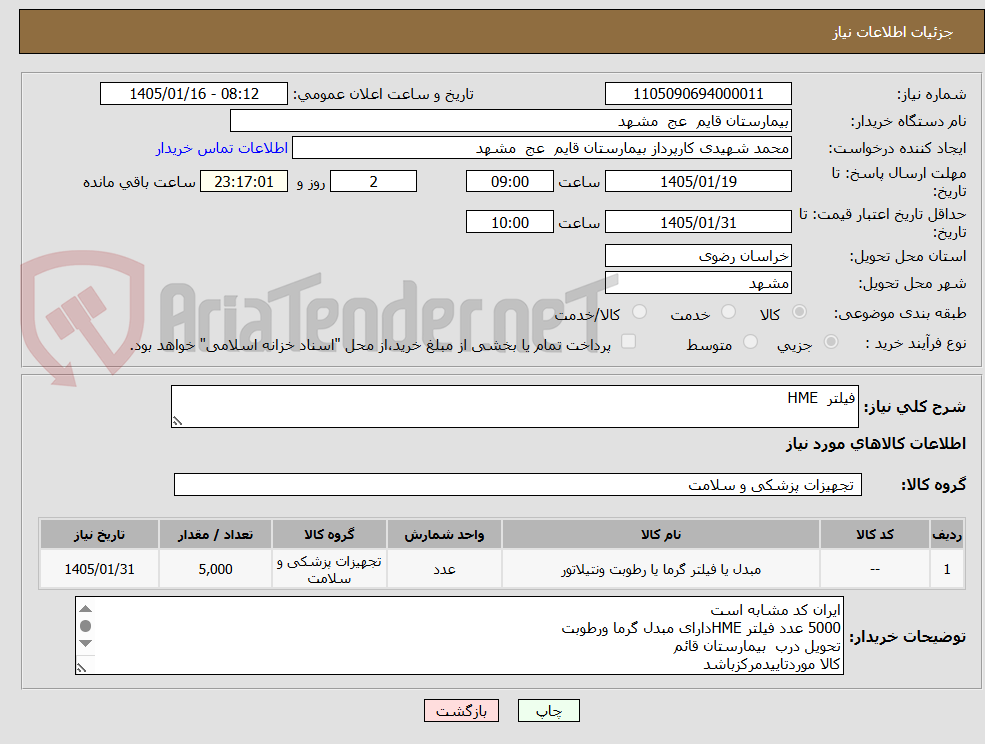Click the delivery city مشهد field
This screenshot has height=744, width=985.
click(698, 283)
